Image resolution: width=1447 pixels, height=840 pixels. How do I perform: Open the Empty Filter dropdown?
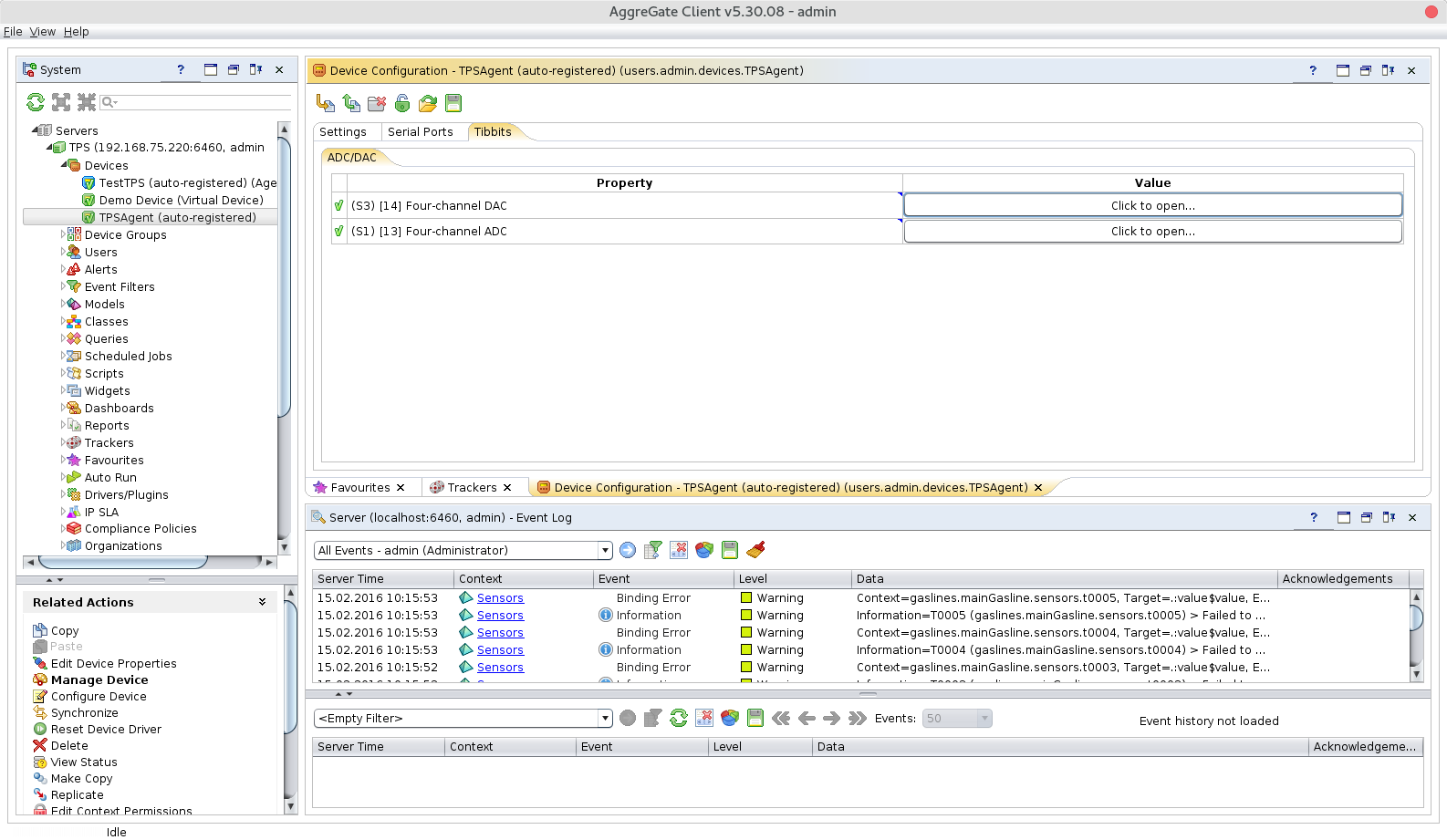coord(605,718)
